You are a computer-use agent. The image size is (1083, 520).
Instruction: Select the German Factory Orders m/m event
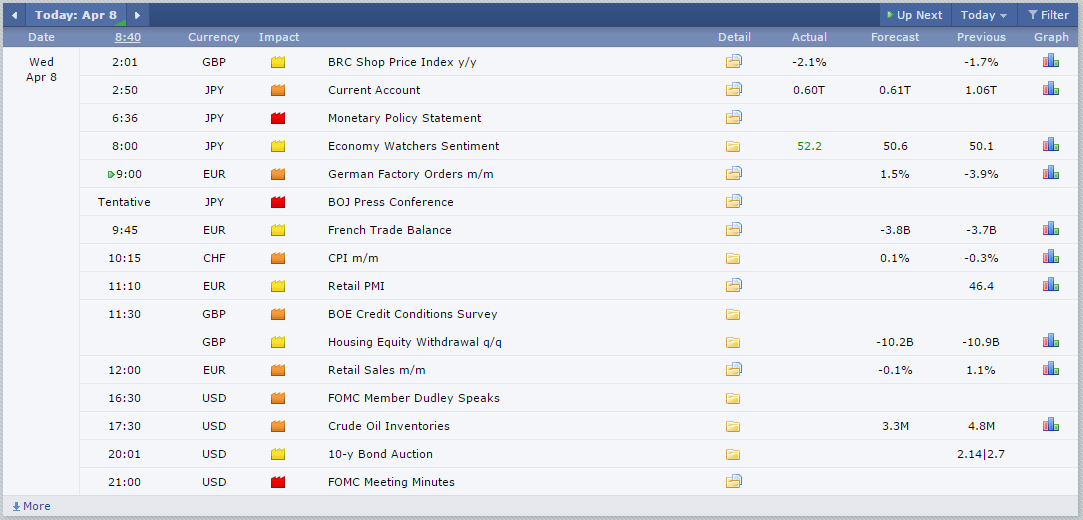pyautogui.click(x=411, y=174)
